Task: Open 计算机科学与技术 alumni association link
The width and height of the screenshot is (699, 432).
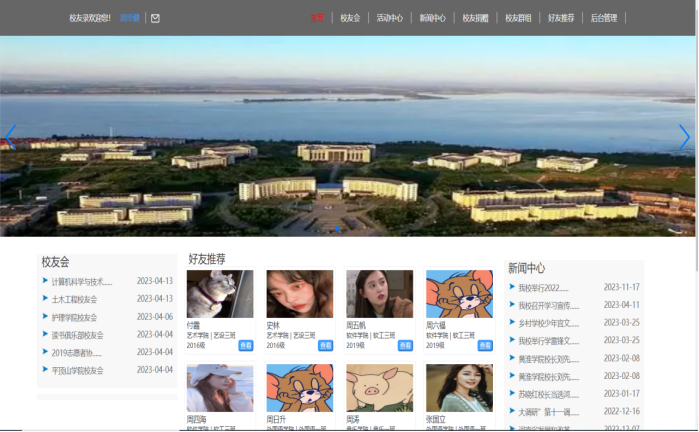Action: click(82, 282)
